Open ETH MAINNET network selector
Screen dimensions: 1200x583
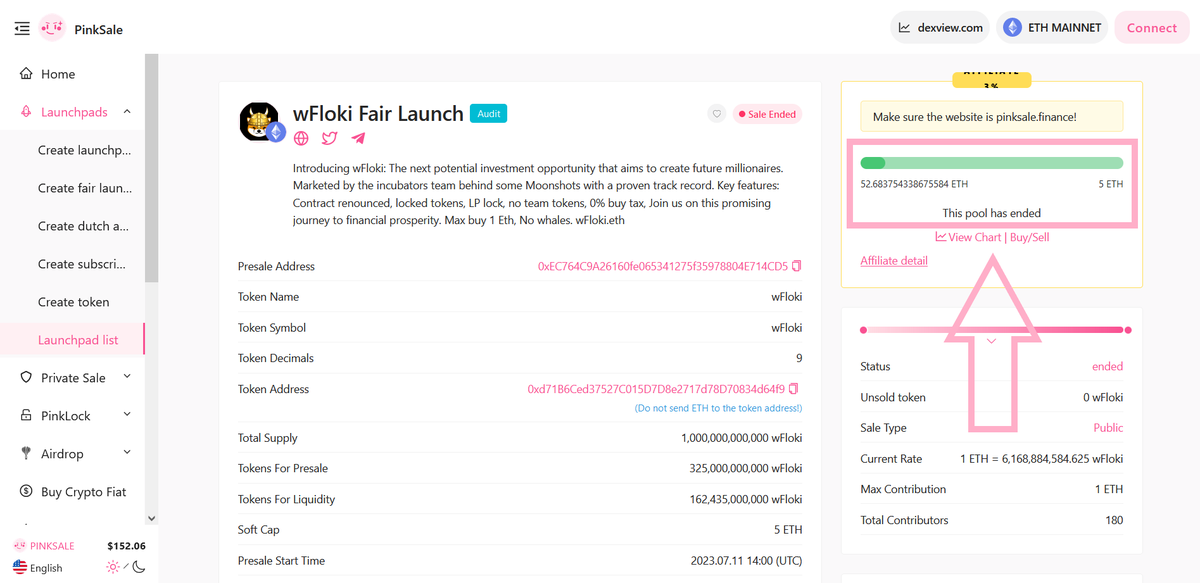click(1052, 28)
